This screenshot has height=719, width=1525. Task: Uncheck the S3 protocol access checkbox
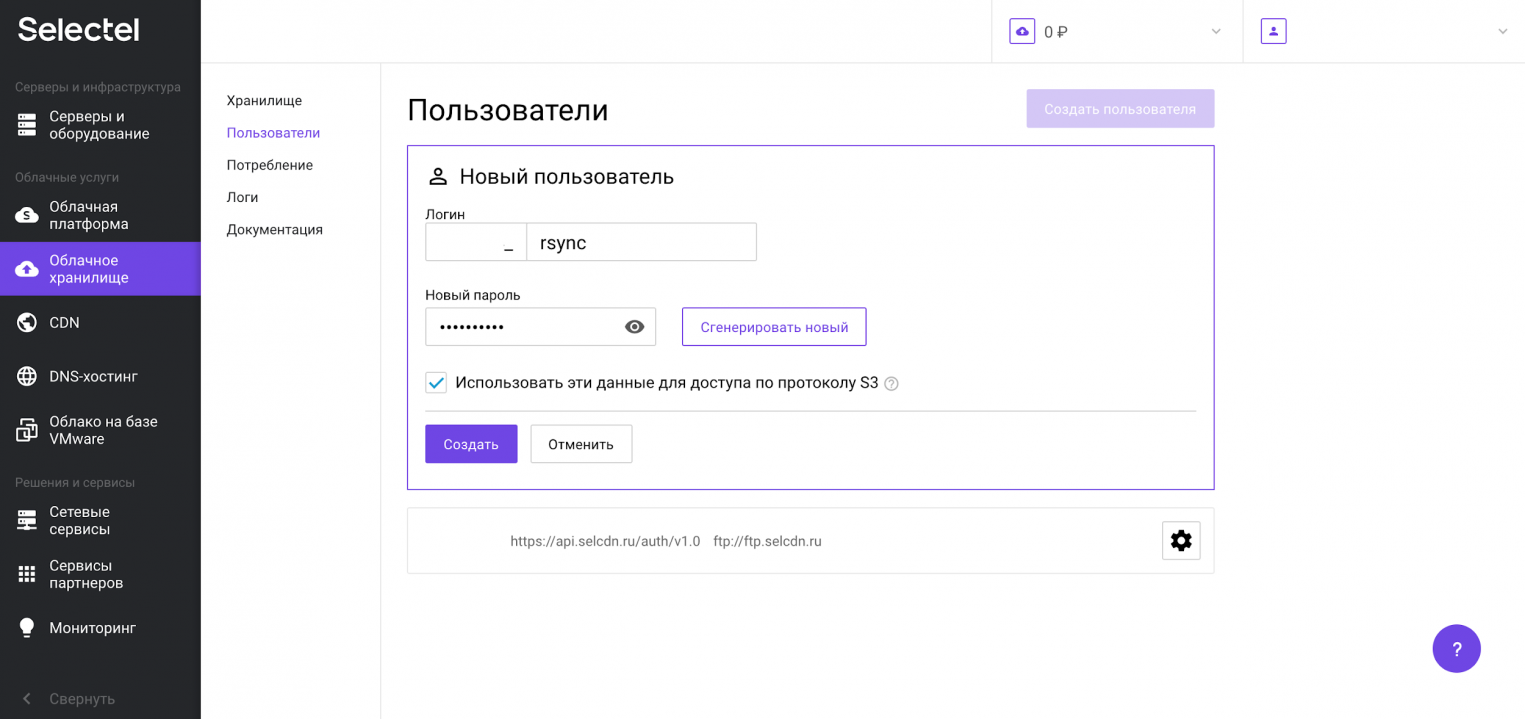tap(436, 382)
